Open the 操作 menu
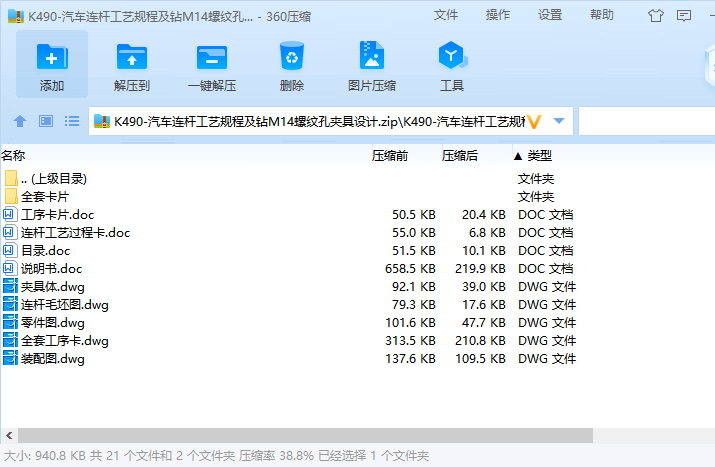This screenshot has width=715, height=467. coord(497,15)
